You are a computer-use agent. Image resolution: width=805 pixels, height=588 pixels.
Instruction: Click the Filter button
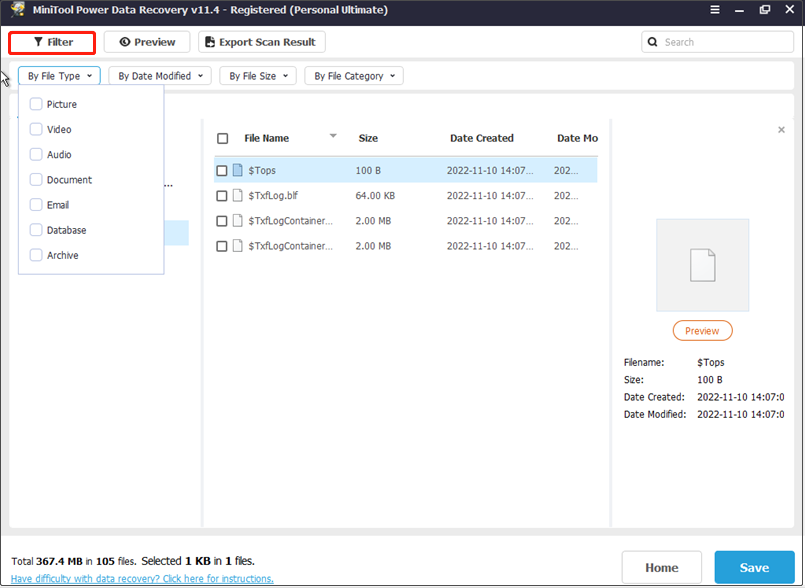click(x=52, y=42)
